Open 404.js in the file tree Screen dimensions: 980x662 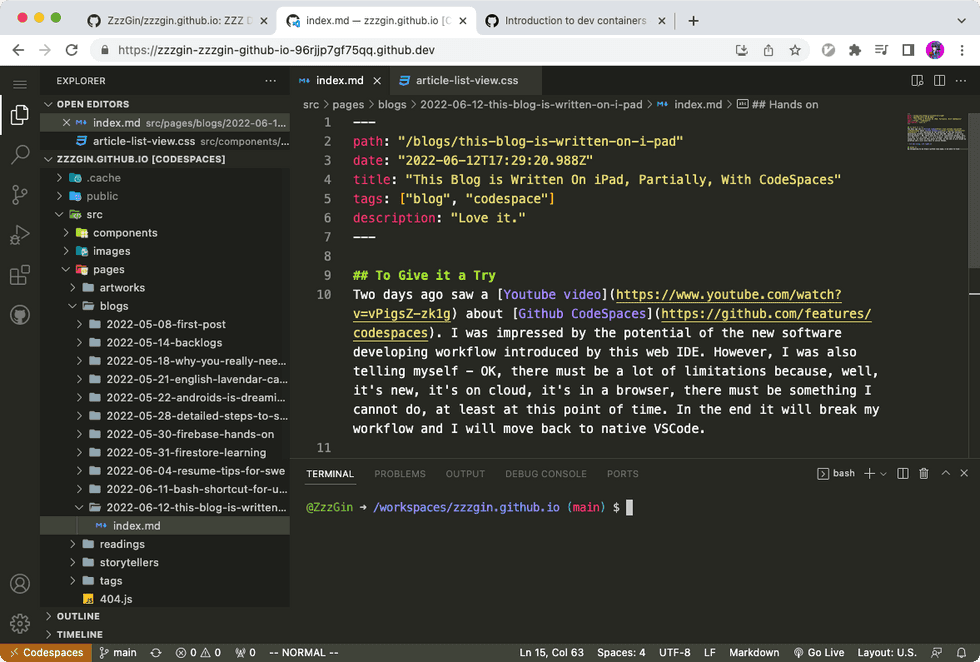(165, 599)
